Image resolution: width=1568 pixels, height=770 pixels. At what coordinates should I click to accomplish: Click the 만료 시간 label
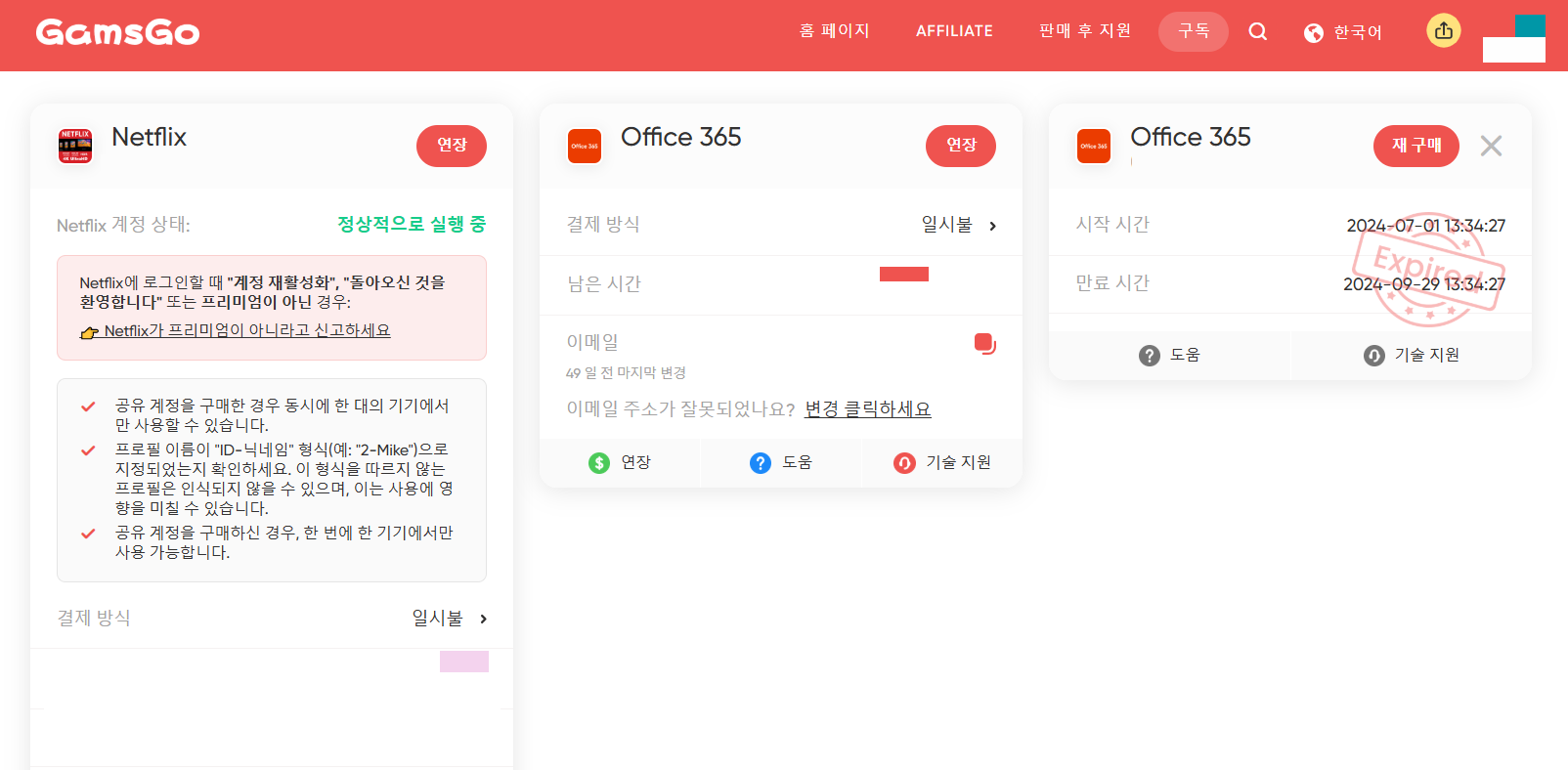1112,282
